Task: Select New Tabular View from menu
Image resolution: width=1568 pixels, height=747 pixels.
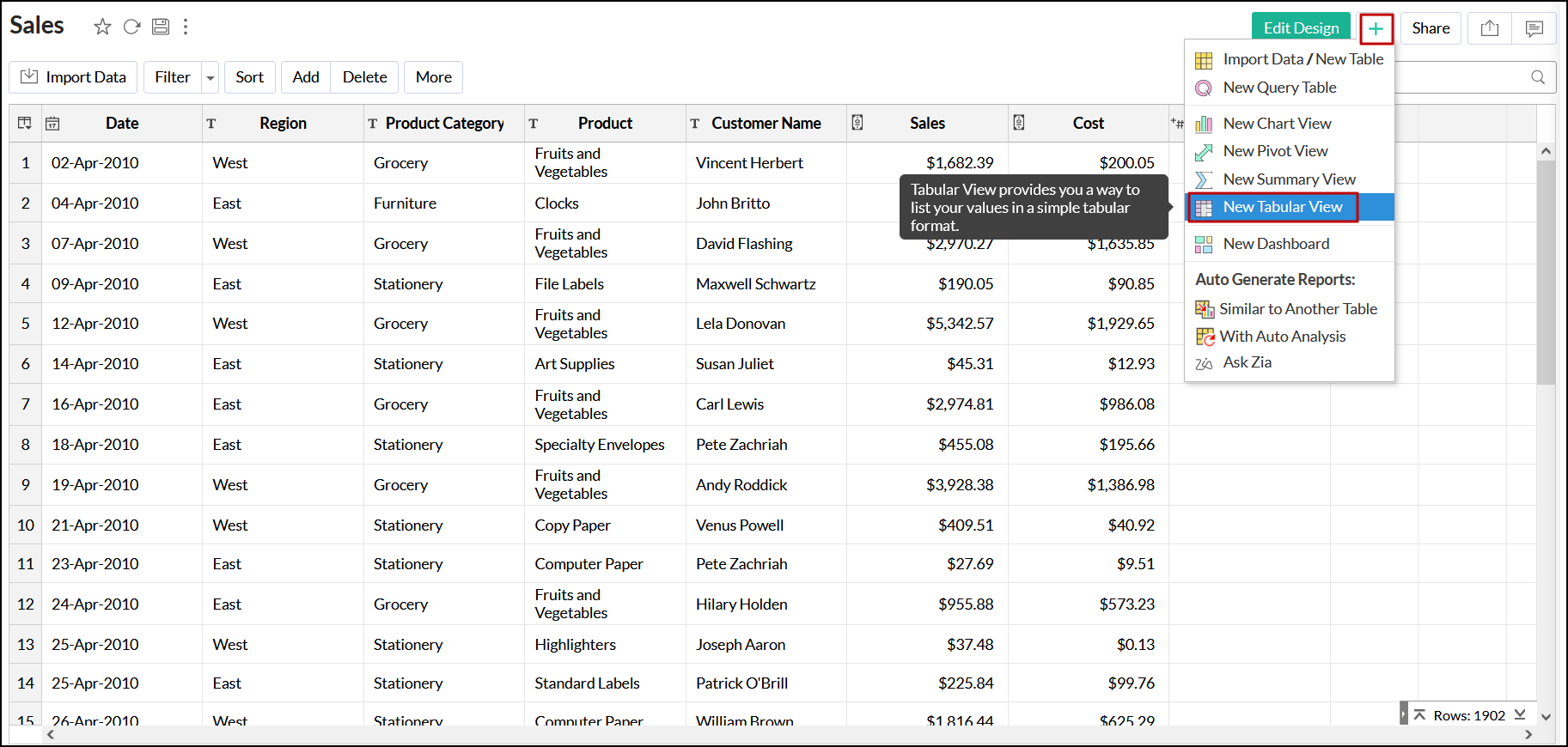Action: (x=1282, y=207)
